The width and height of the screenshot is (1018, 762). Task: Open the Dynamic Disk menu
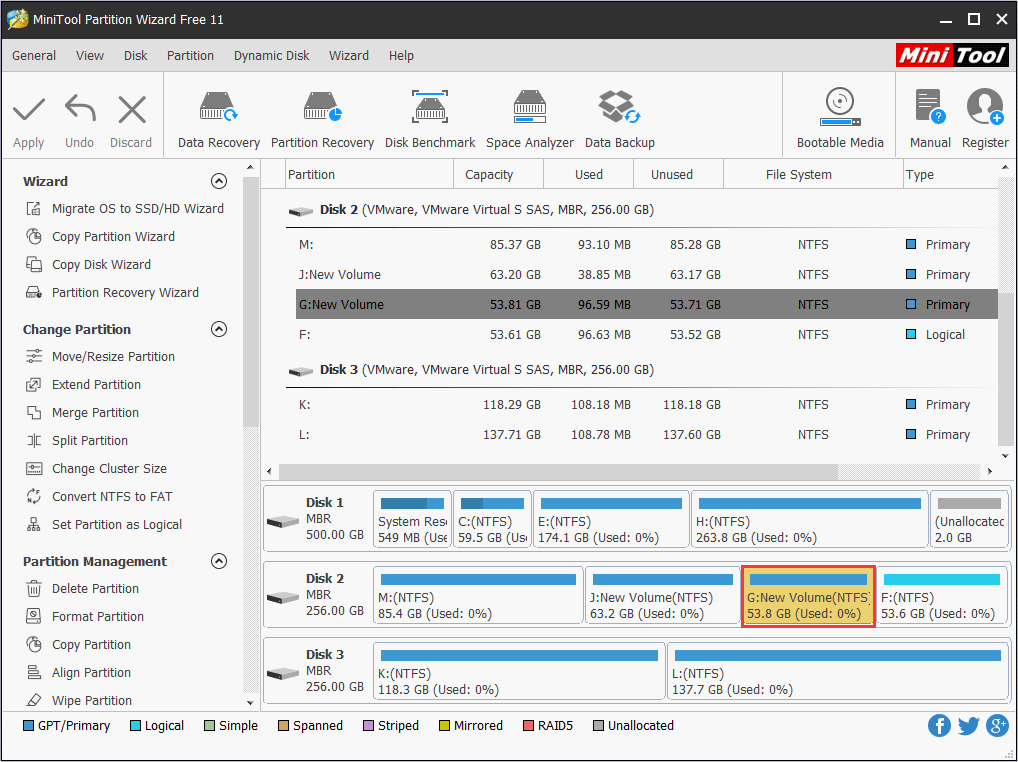pyautogui.click(x=271, y=56)
